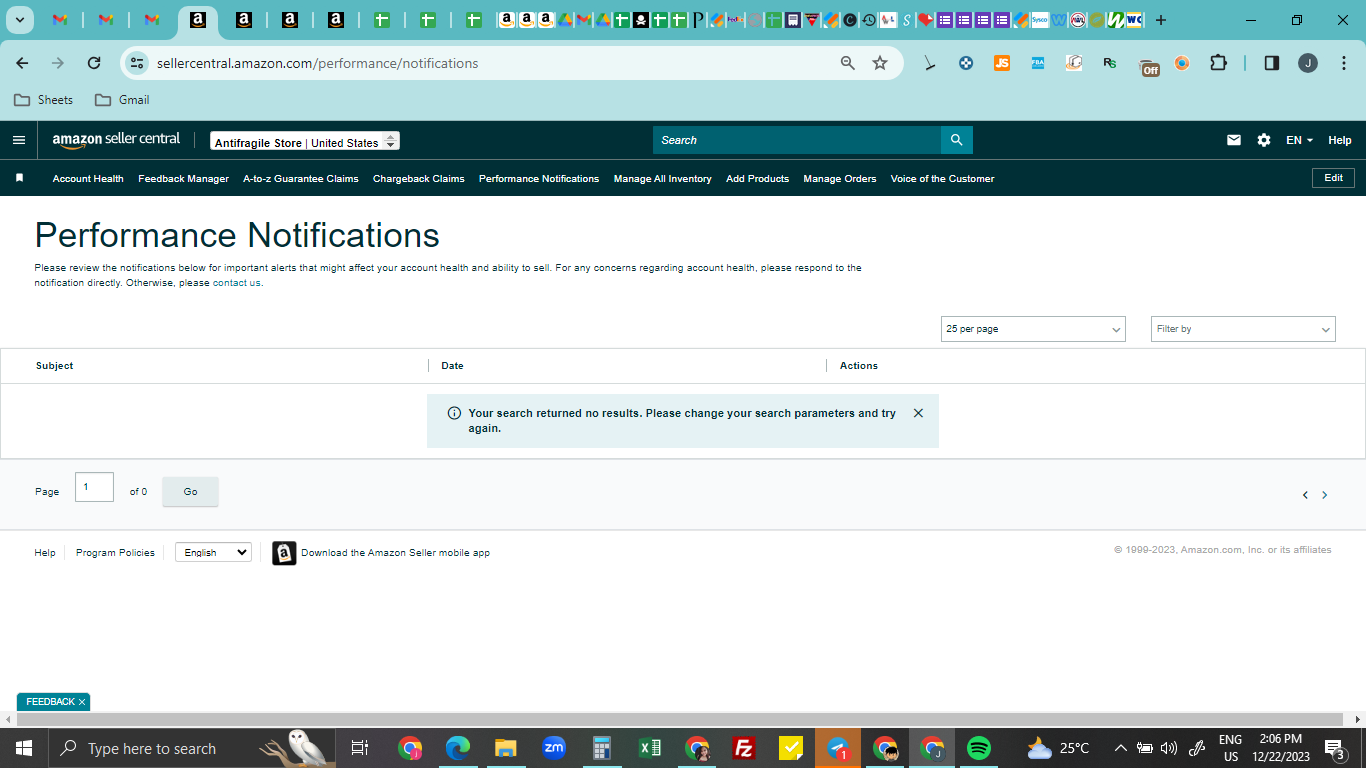
Task: Click the Amazon Seller Central logo
Action: 117,140
